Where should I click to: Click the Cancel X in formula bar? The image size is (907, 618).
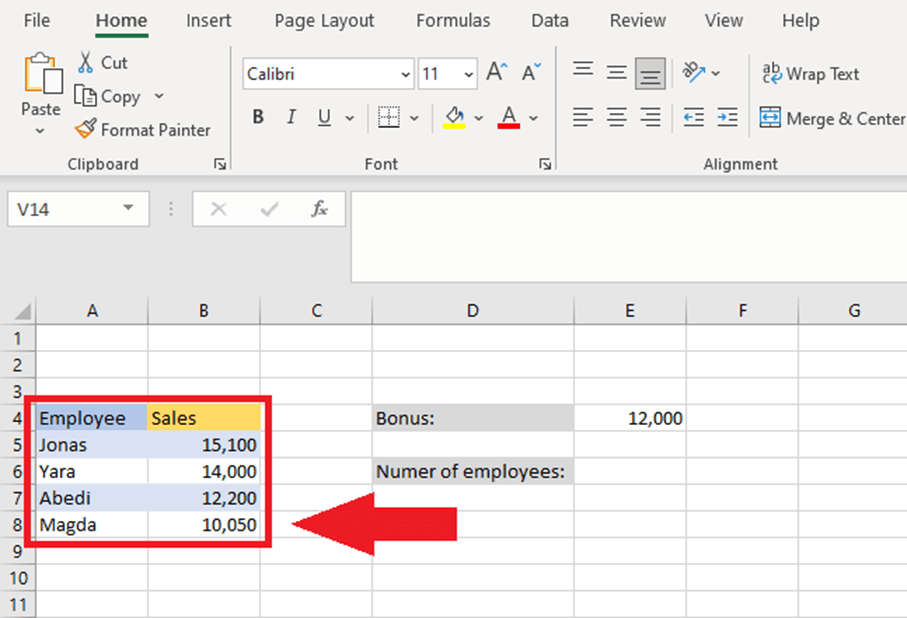point(219,209)
